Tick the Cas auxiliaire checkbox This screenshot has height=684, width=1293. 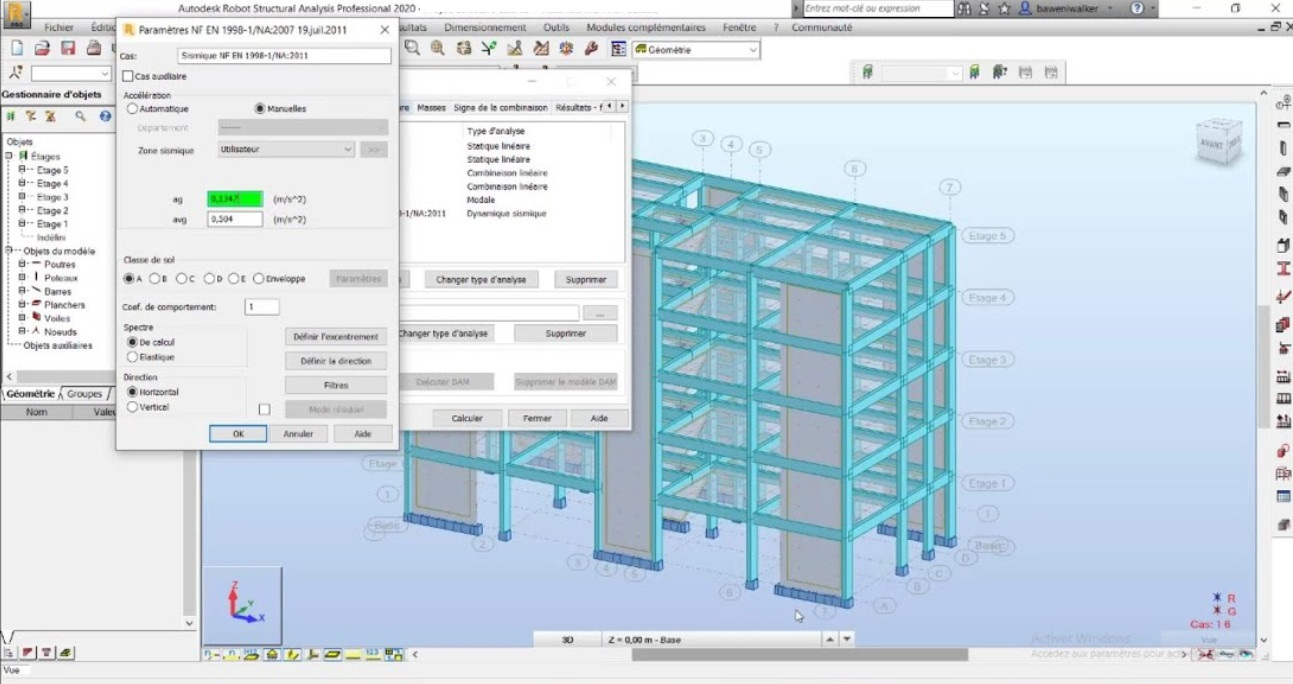[128, 76]
